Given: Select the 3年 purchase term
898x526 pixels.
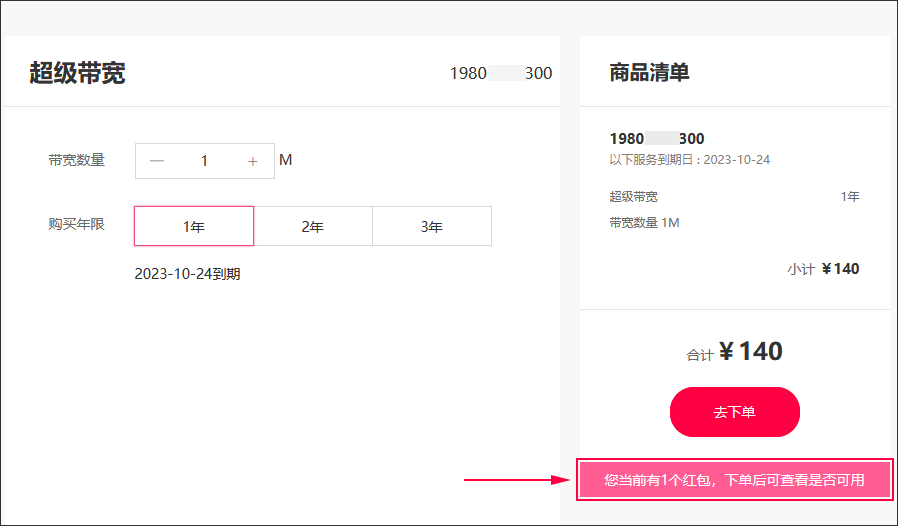Looking at the screenshot, I should click(x=432, y=226).
